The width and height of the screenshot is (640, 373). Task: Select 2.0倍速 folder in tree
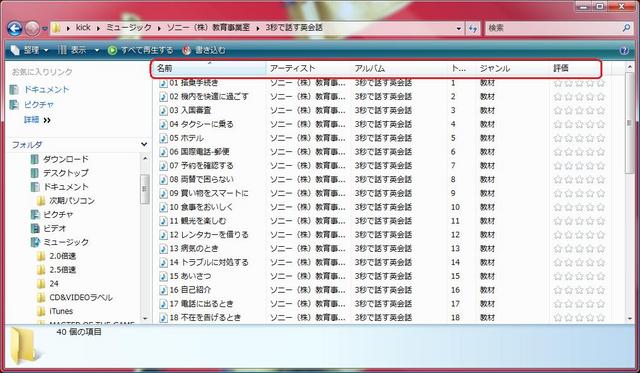(62, 256)
